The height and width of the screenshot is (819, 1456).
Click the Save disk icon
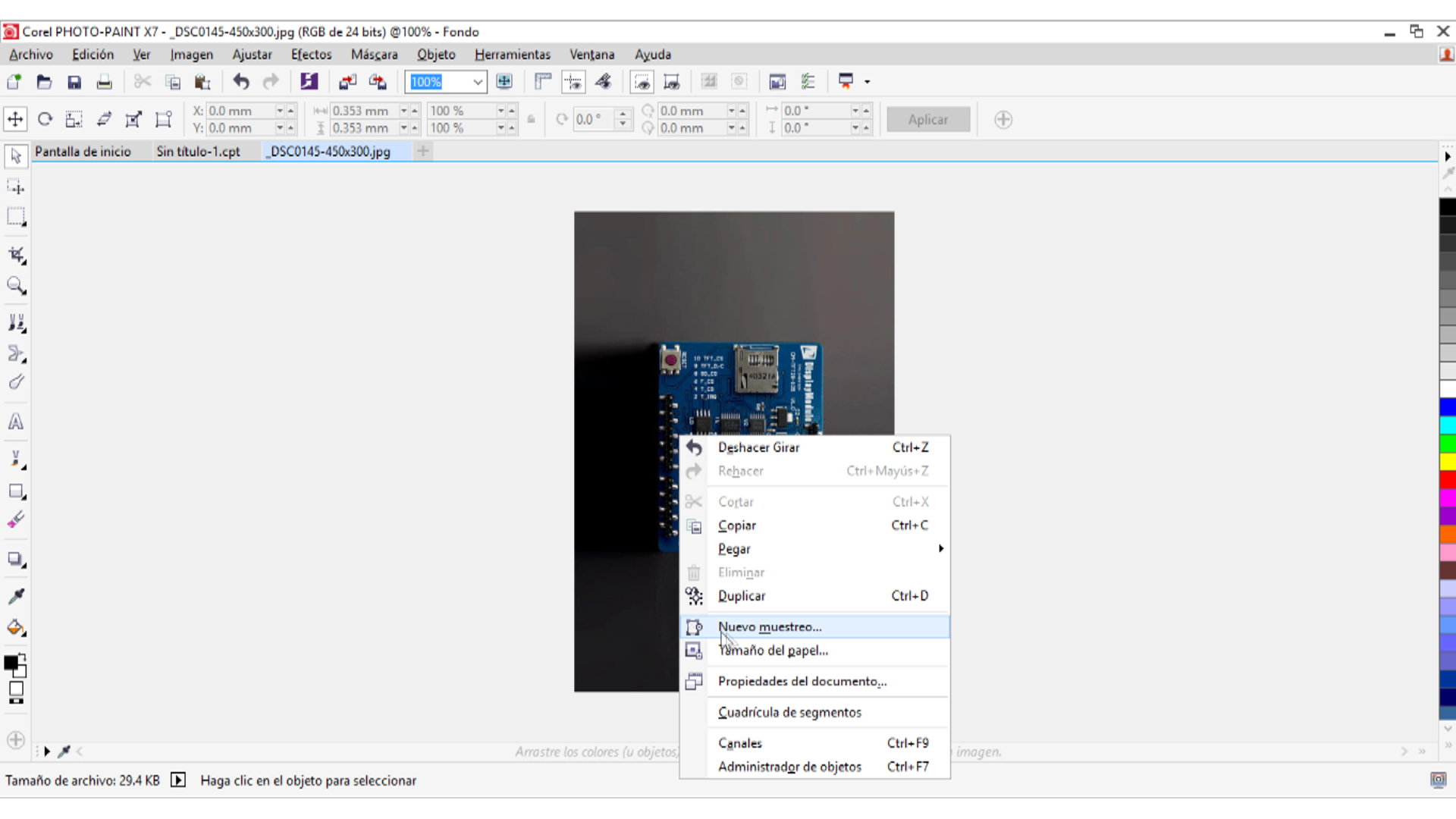point(74,82)
